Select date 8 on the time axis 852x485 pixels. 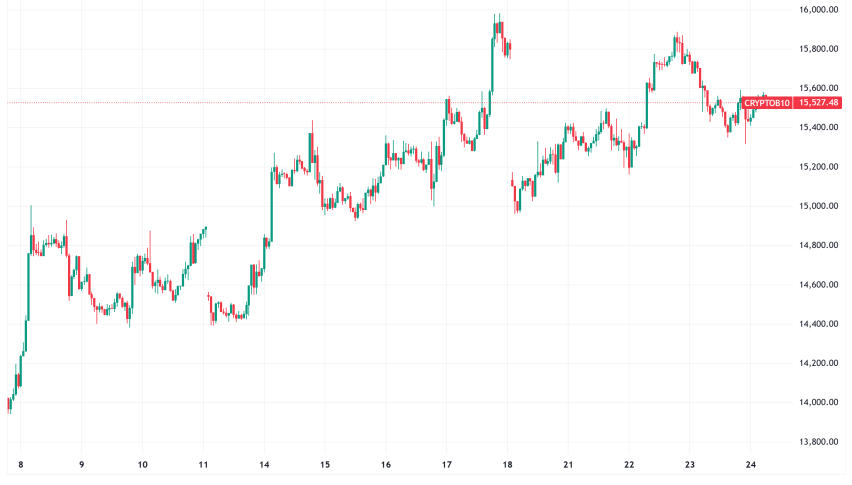point(20,465)
